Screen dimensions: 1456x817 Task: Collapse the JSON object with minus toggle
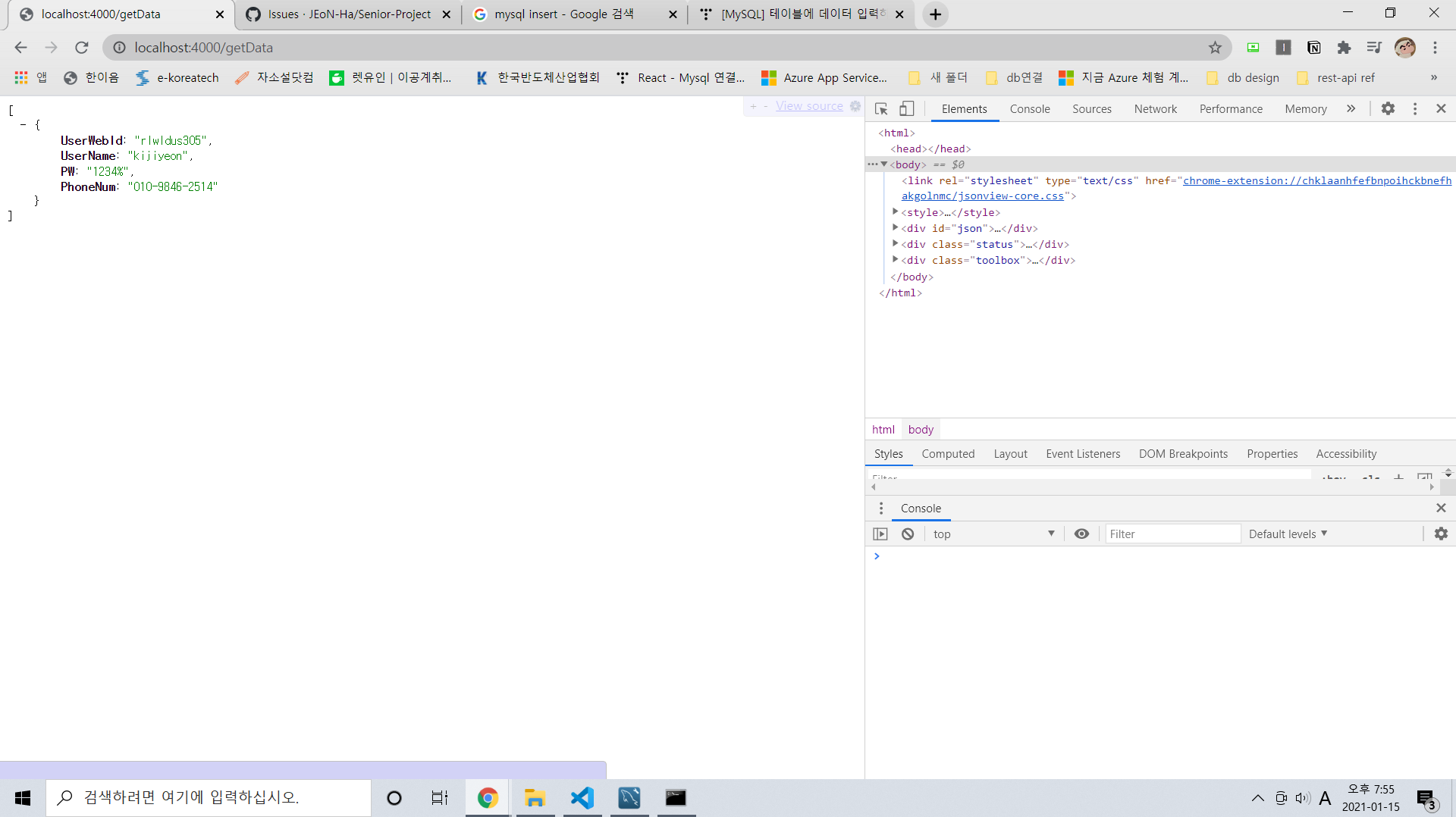(x=24, y=124)
